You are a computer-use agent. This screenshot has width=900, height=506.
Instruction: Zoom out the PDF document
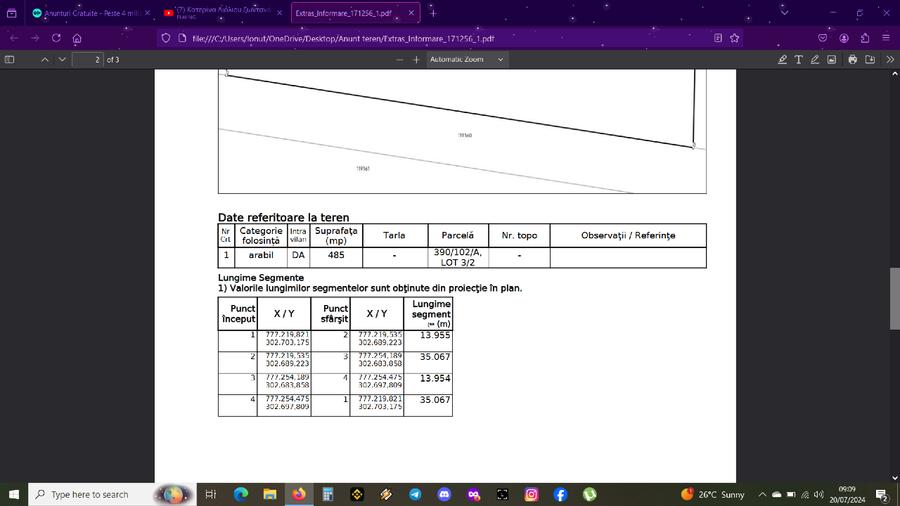pyautogui.click(x=400, y=59)
